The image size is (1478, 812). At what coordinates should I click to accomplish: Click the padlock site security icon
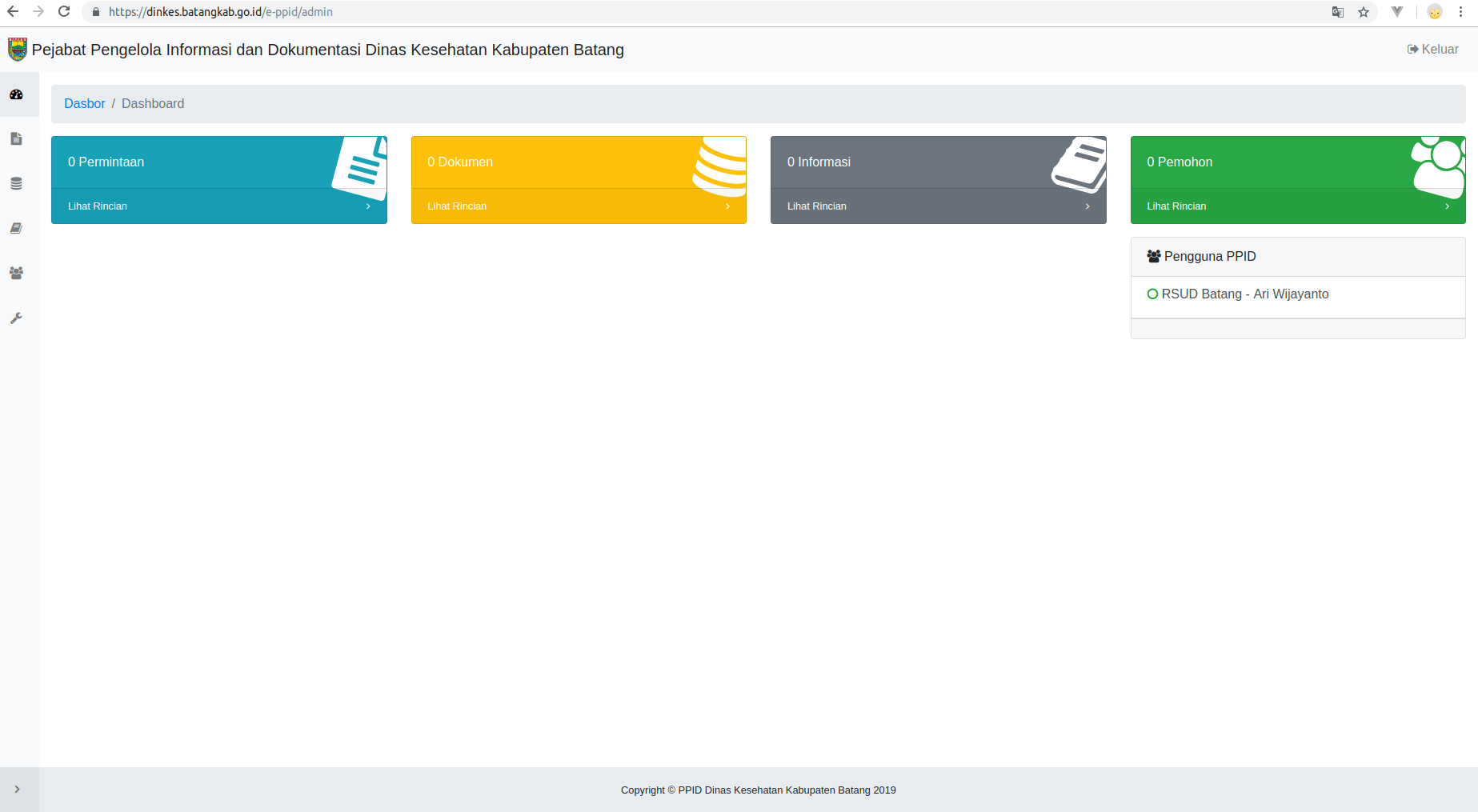point(96,12)
